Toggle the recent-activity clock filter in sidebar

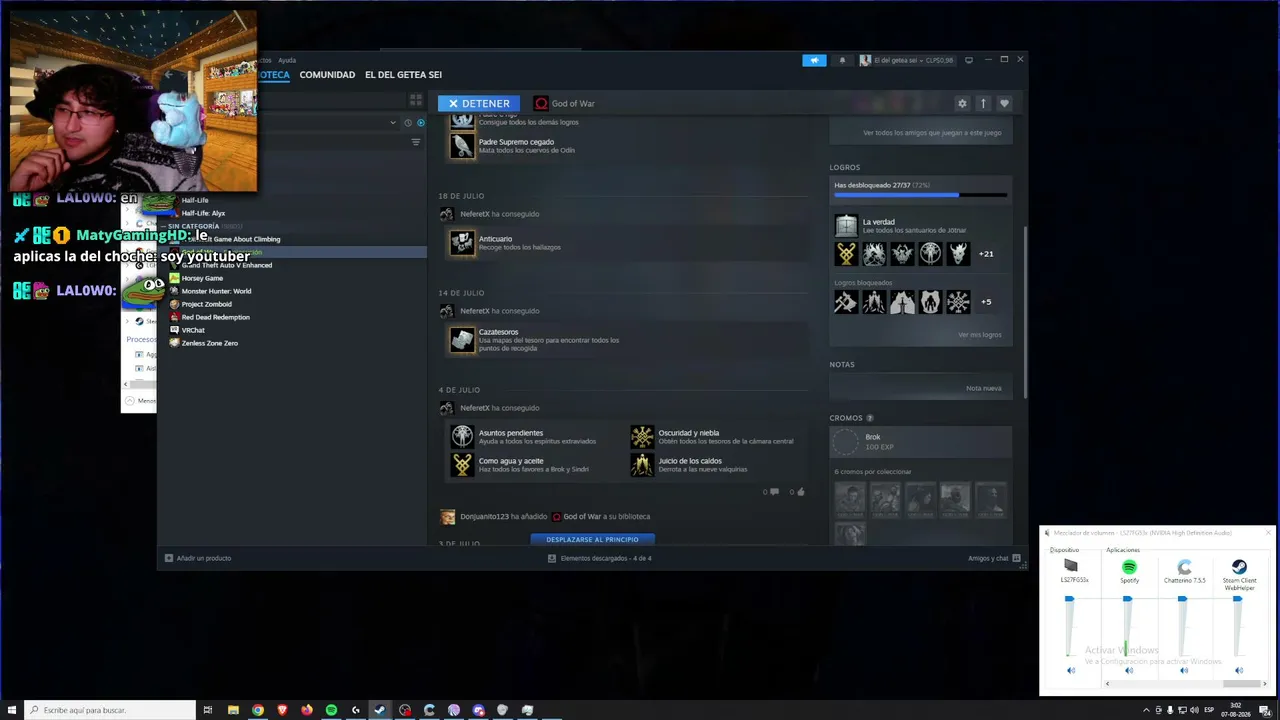click(407, 123)
